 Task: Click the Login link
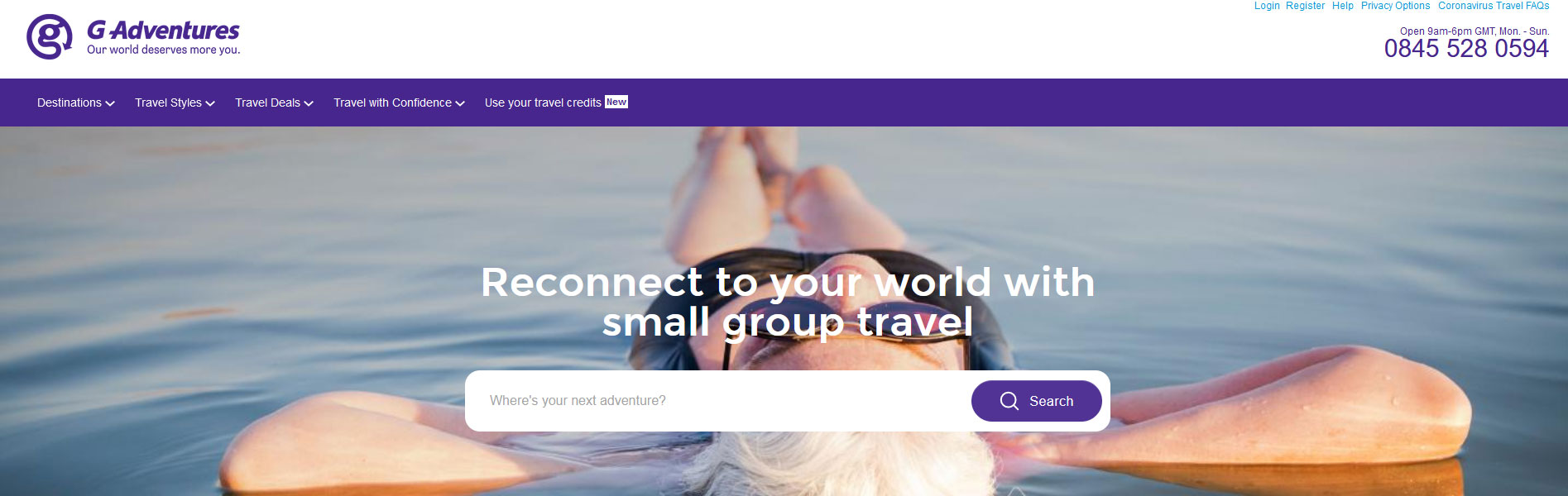(x=1267, y=6)
